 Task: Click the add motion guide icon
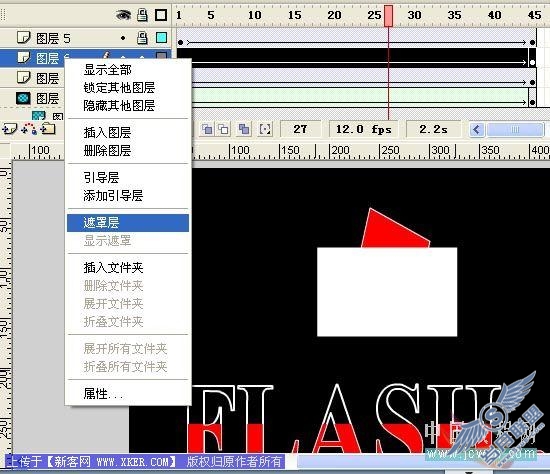29,129
